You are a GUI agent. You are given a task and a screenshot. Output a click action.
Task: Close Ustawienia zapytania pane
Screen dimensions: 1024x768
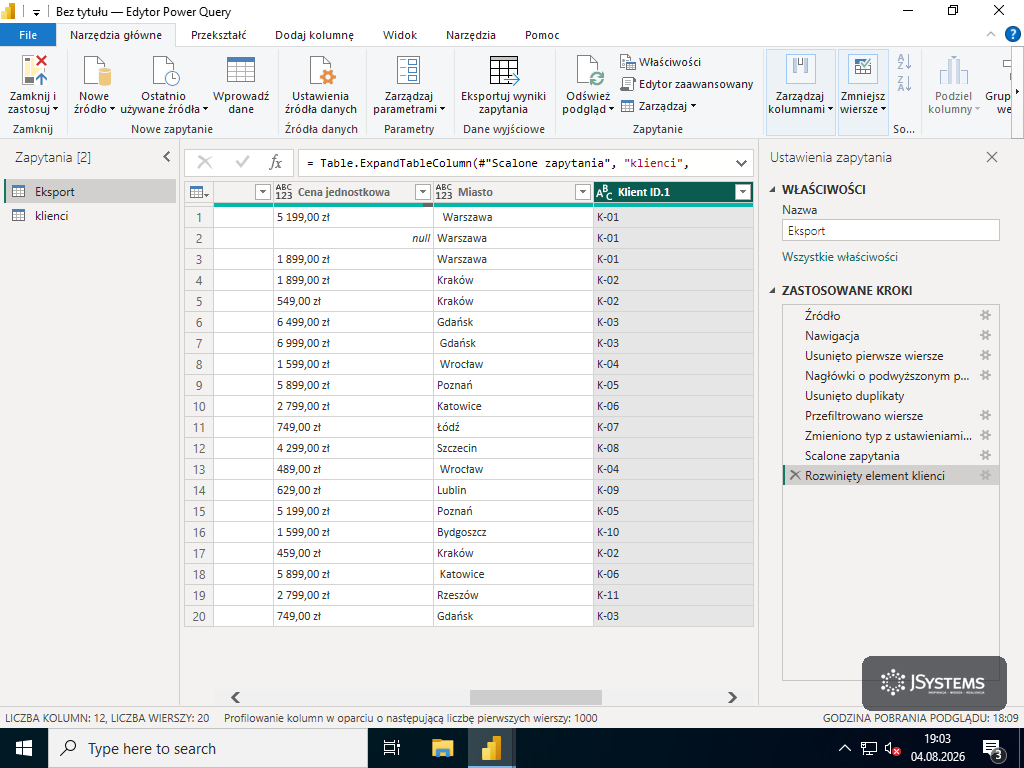[992, 157]
